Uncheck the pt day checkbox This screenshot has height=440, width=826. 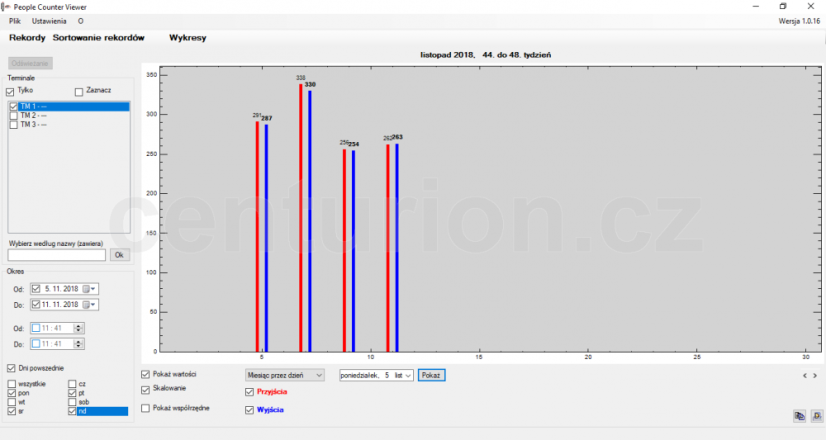tap(72, 393)
